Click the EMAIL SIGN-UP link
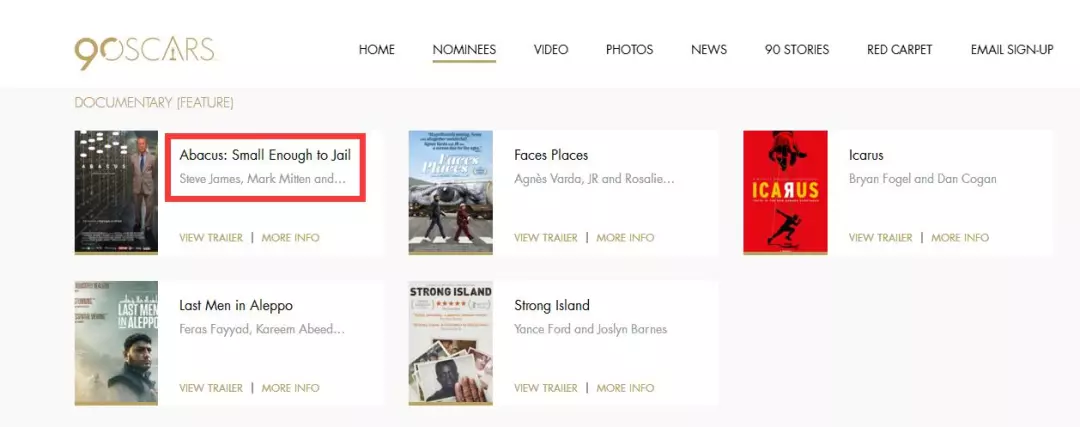The height and width of the screenshot is (427, 1080). (x=1012, y=50)
